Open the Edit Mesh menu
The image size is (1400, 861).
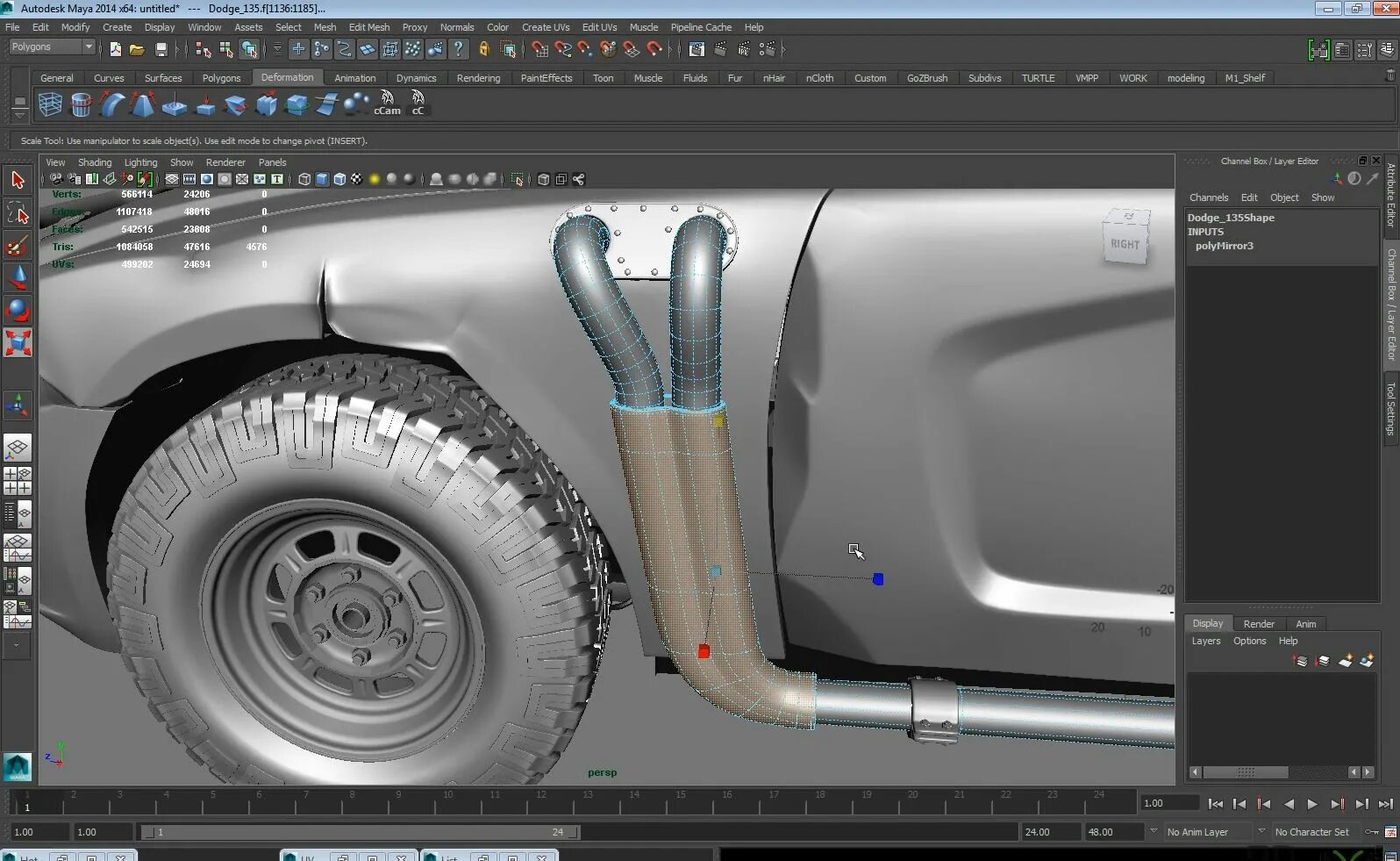tap(368, 27)
